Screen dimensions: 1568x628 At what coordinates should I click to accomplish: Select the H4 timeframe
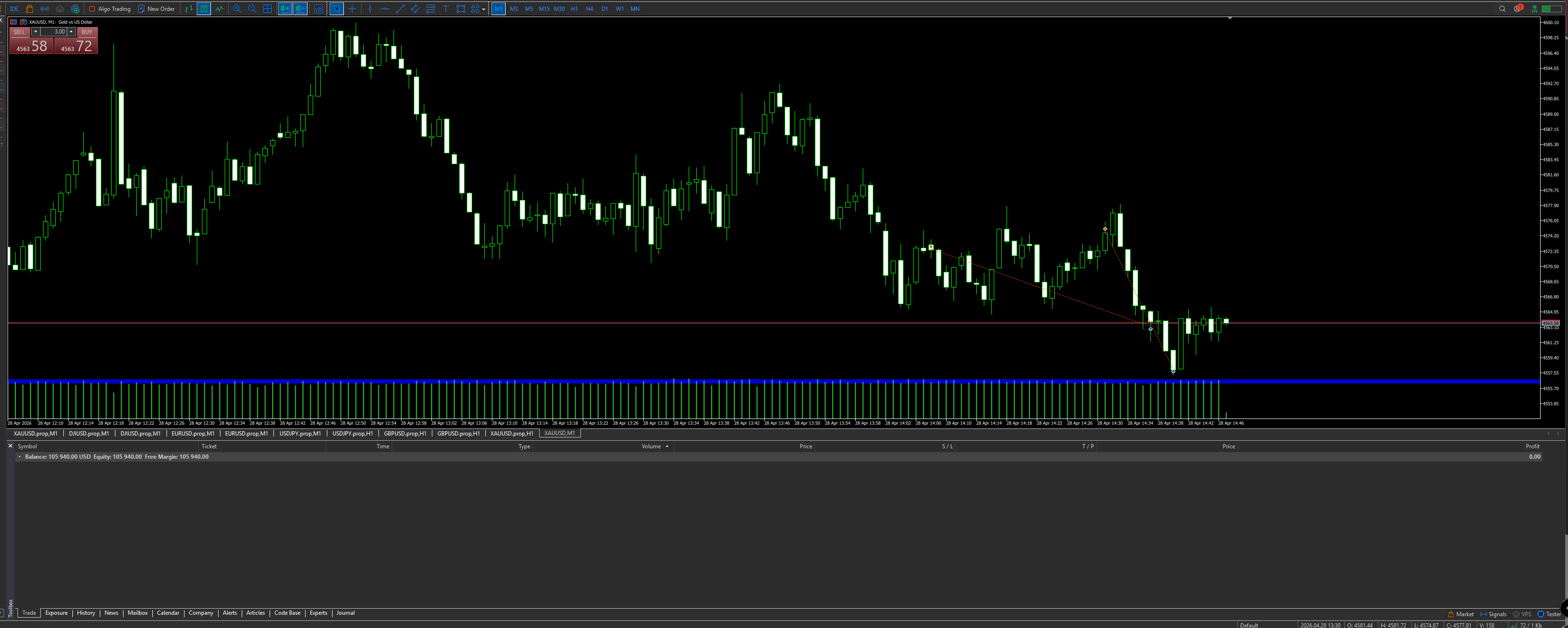(x=589, y=9)
